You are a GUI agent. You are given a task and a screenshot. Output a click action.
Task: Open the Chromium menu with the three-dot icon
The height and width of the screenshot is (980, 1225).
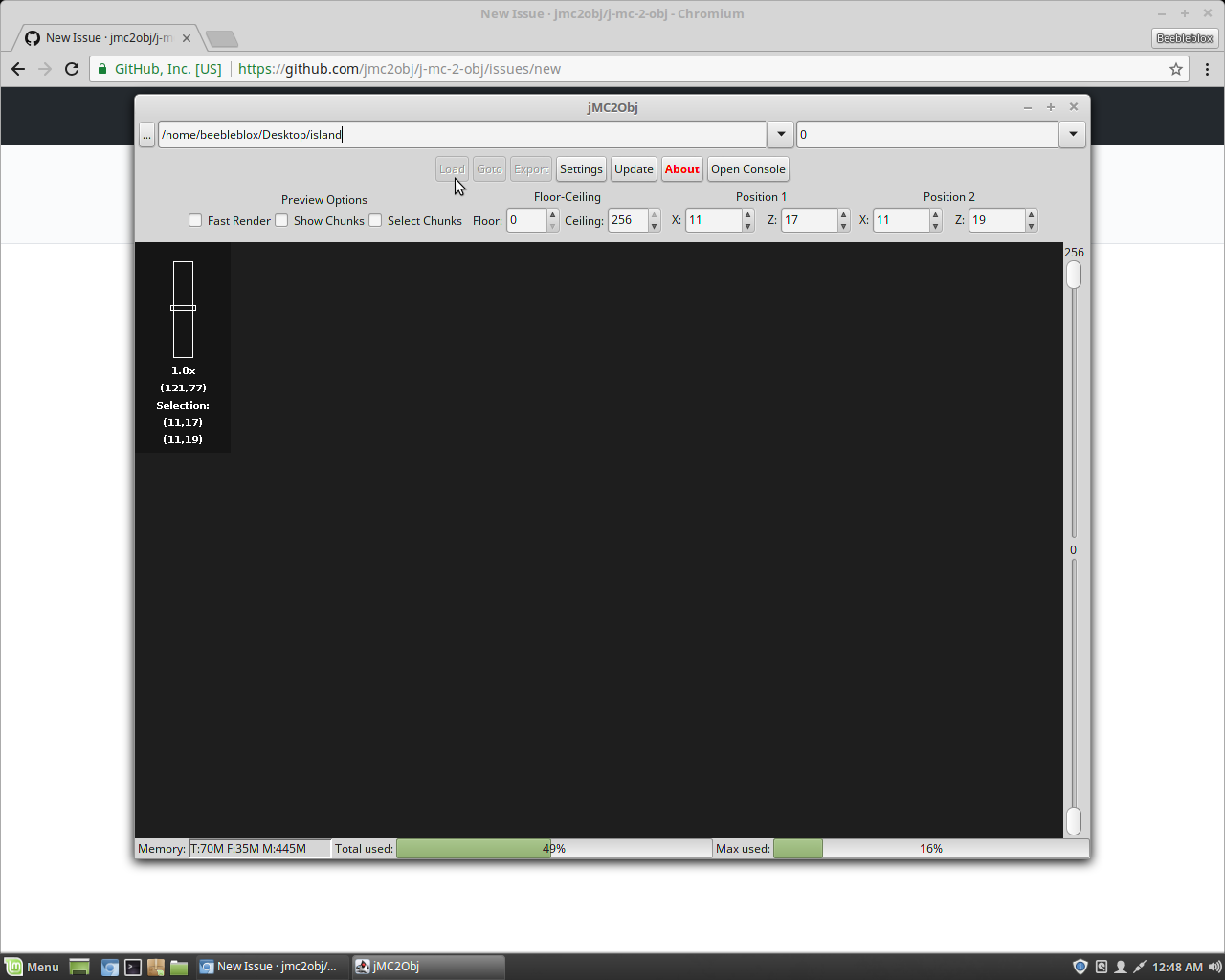(x=1207, y=69)
